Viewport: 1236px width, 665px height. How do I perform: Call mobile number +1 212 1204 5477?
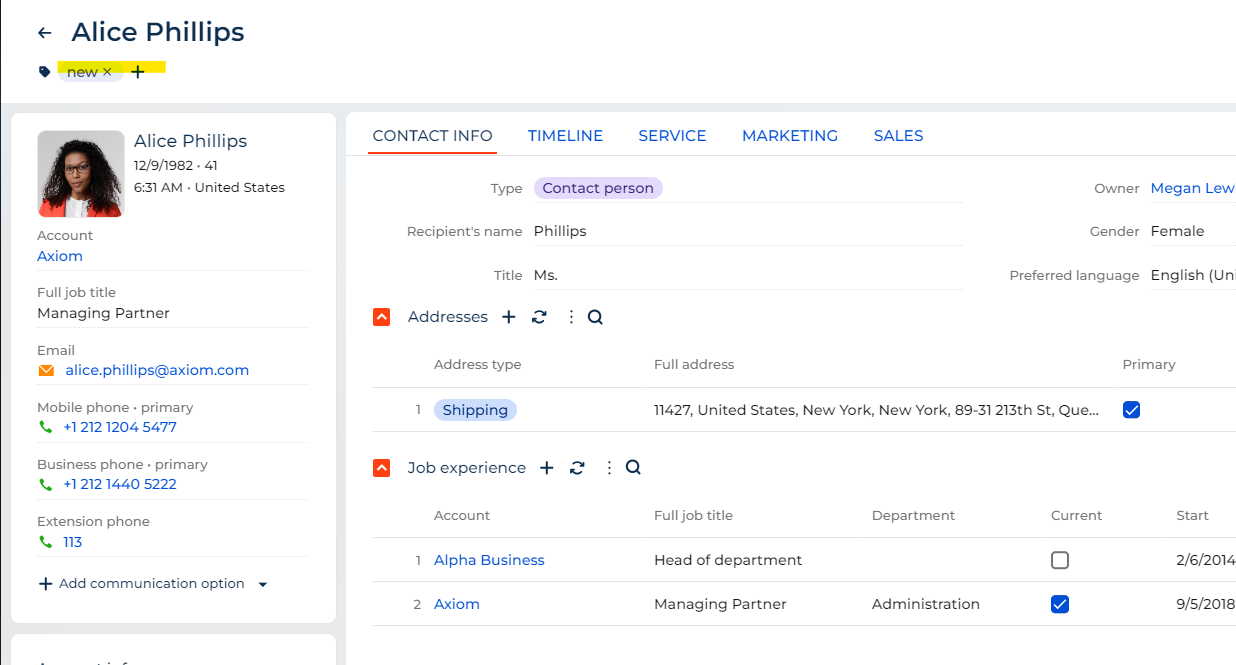pos(120,427)
